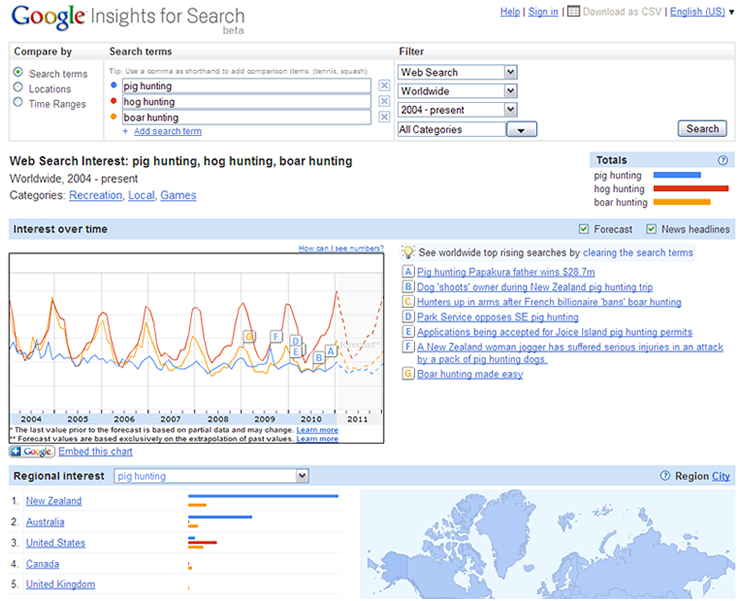This screenshot has height=601, width=741.
Task: Click the Sign in link
Action: 543,11
